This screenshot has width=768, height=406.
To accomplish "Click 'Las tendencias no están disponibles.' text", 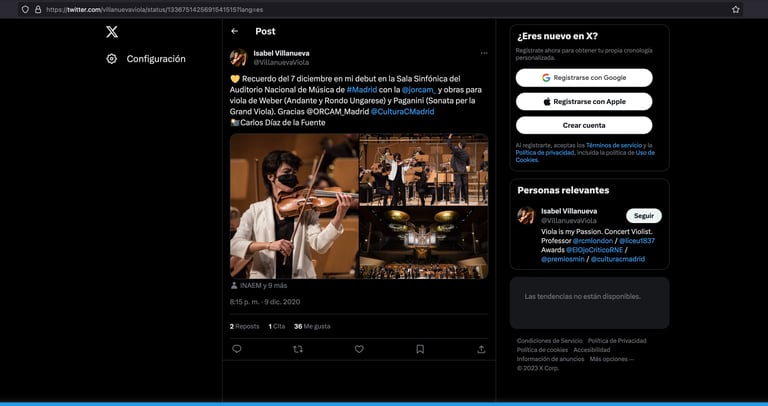I will point(582,296).
